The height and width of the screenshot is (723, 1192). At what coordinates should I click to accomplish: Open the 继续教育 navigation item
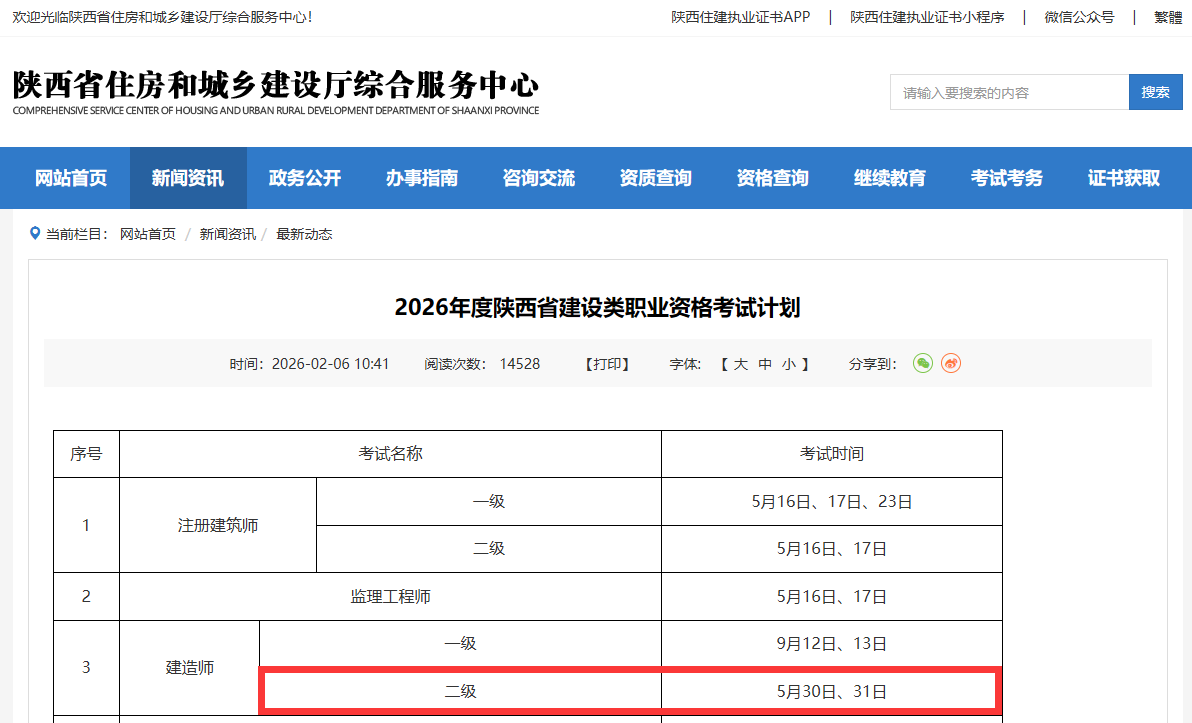890,178
